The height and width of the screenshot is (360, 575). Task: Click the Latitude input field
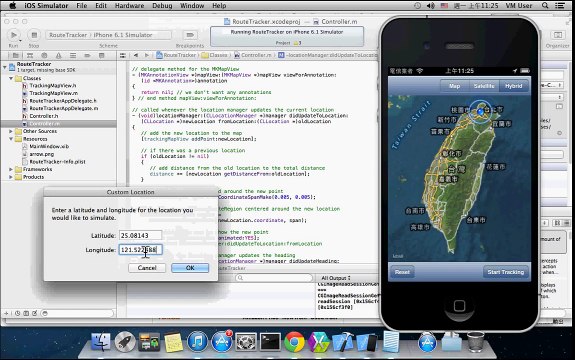(x=140, y=235)
